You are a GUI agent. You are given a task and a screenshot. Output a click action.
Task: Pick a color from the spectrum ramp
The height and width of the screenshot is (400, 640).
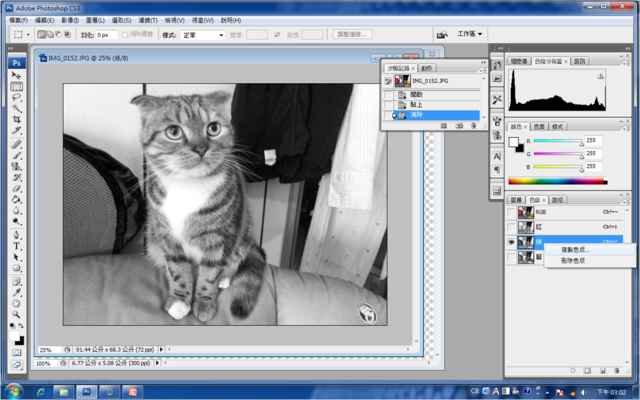tap(558, 182)
